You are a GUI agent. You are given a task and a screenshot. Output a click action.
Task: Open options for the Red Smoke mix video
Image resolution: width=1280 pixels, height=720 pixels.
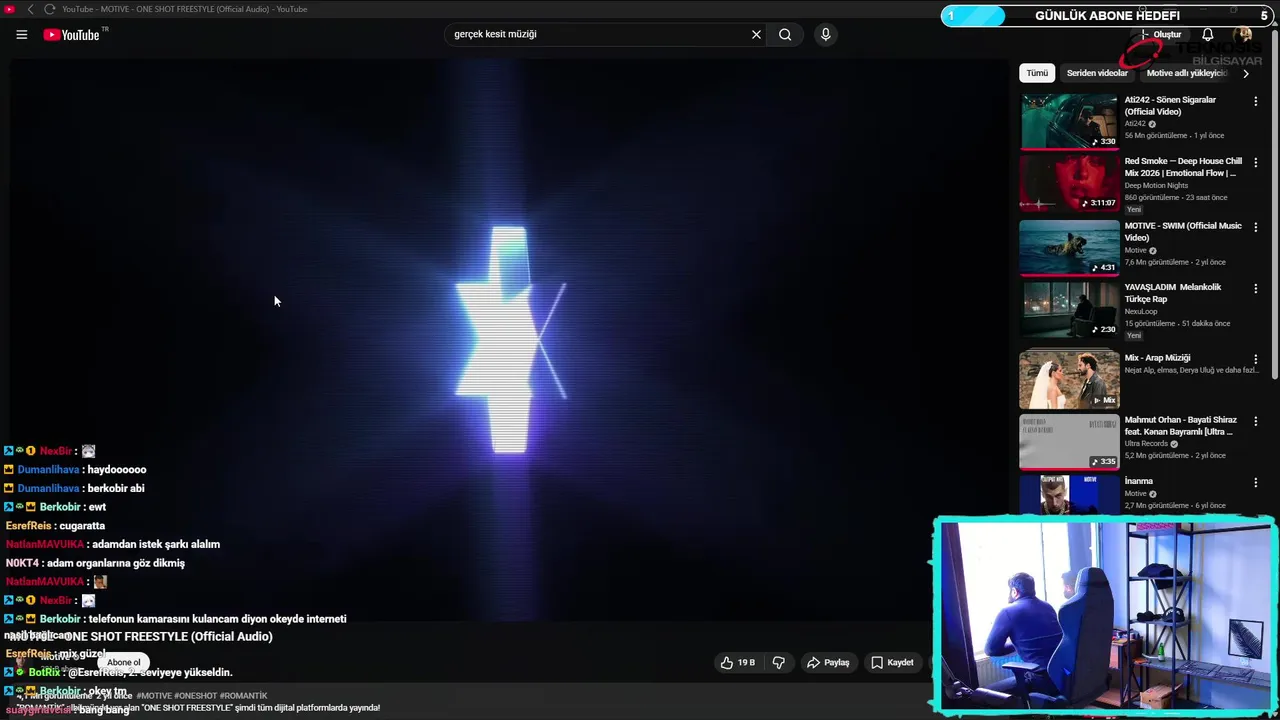click(1256, 162)
